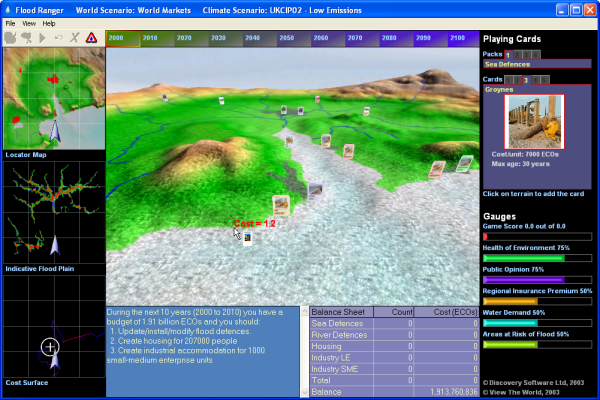Screen dimensions: 600x400
Task: Jump to decade 2060 on timeline
Action: (x=328, y=39)
